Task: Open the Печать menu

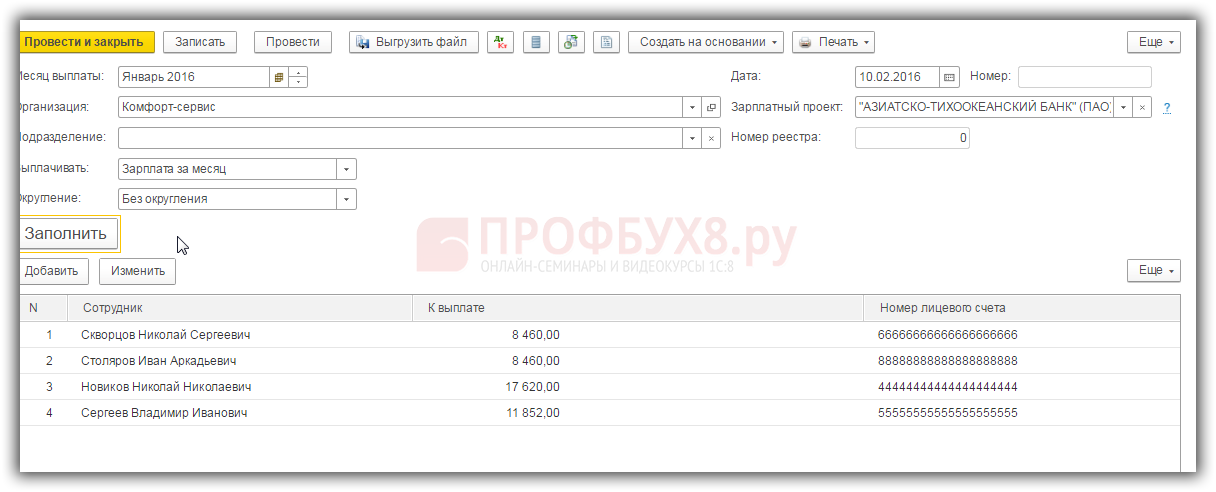Action: click(x=833, y=42)
